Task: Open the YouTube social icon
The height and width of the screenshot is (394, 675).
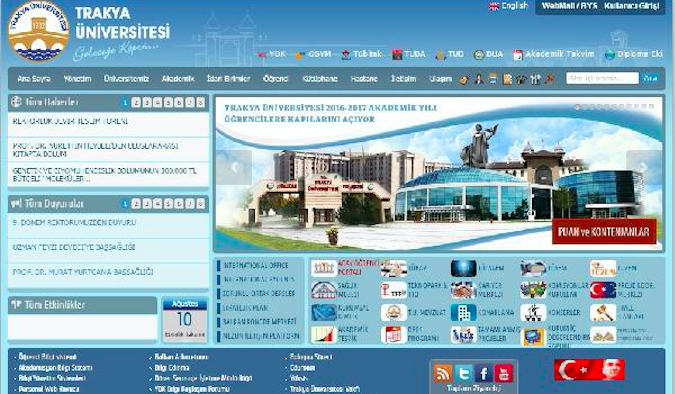Action: click(504, 373)
